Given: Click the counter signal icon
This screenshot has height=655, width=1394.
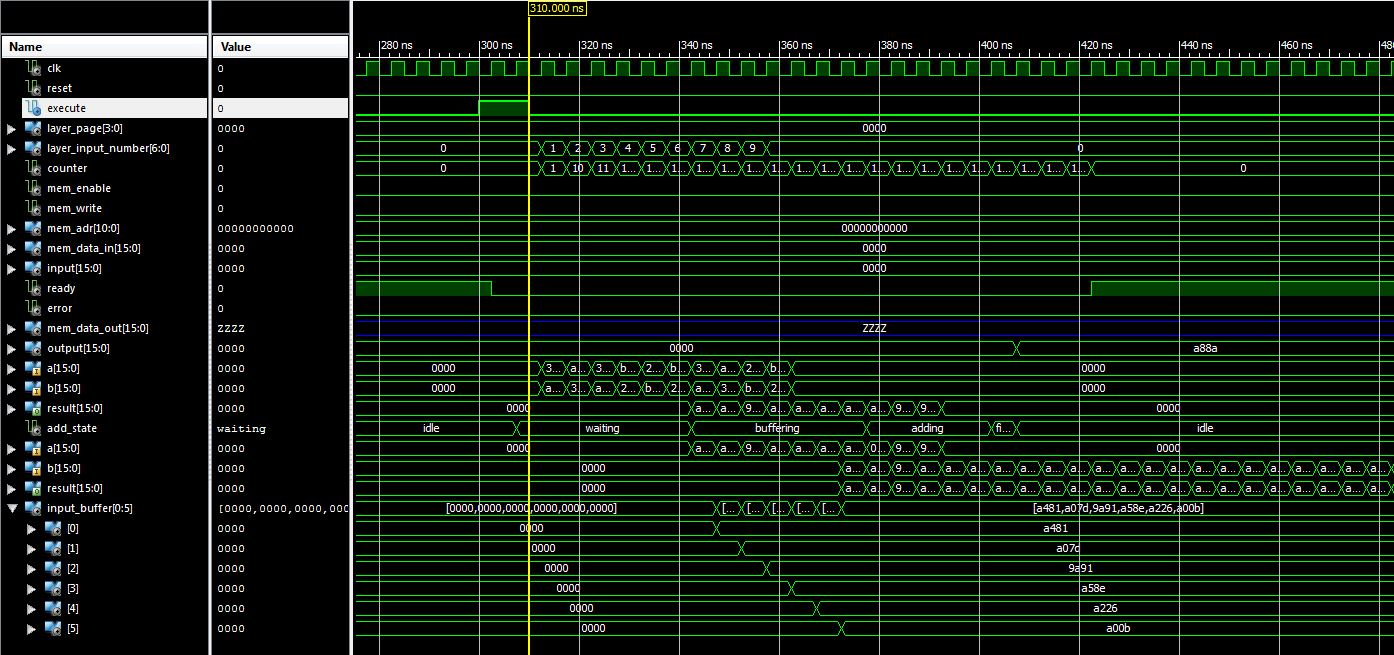Looking at the screenshot, I should [33, 168].
